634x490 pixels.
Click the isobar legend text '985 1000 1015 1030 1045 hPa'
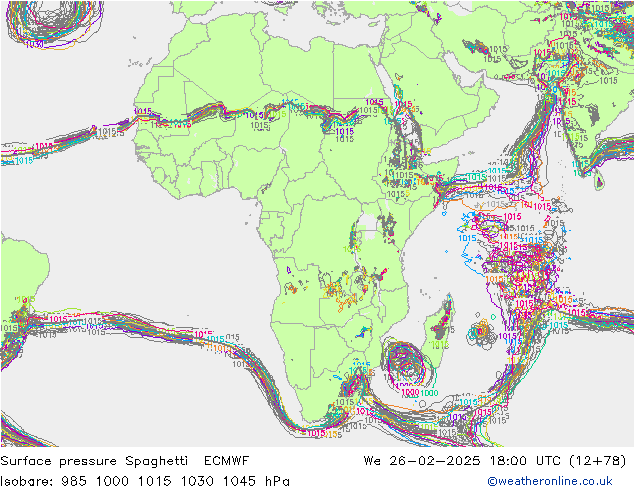click(175, 481)
